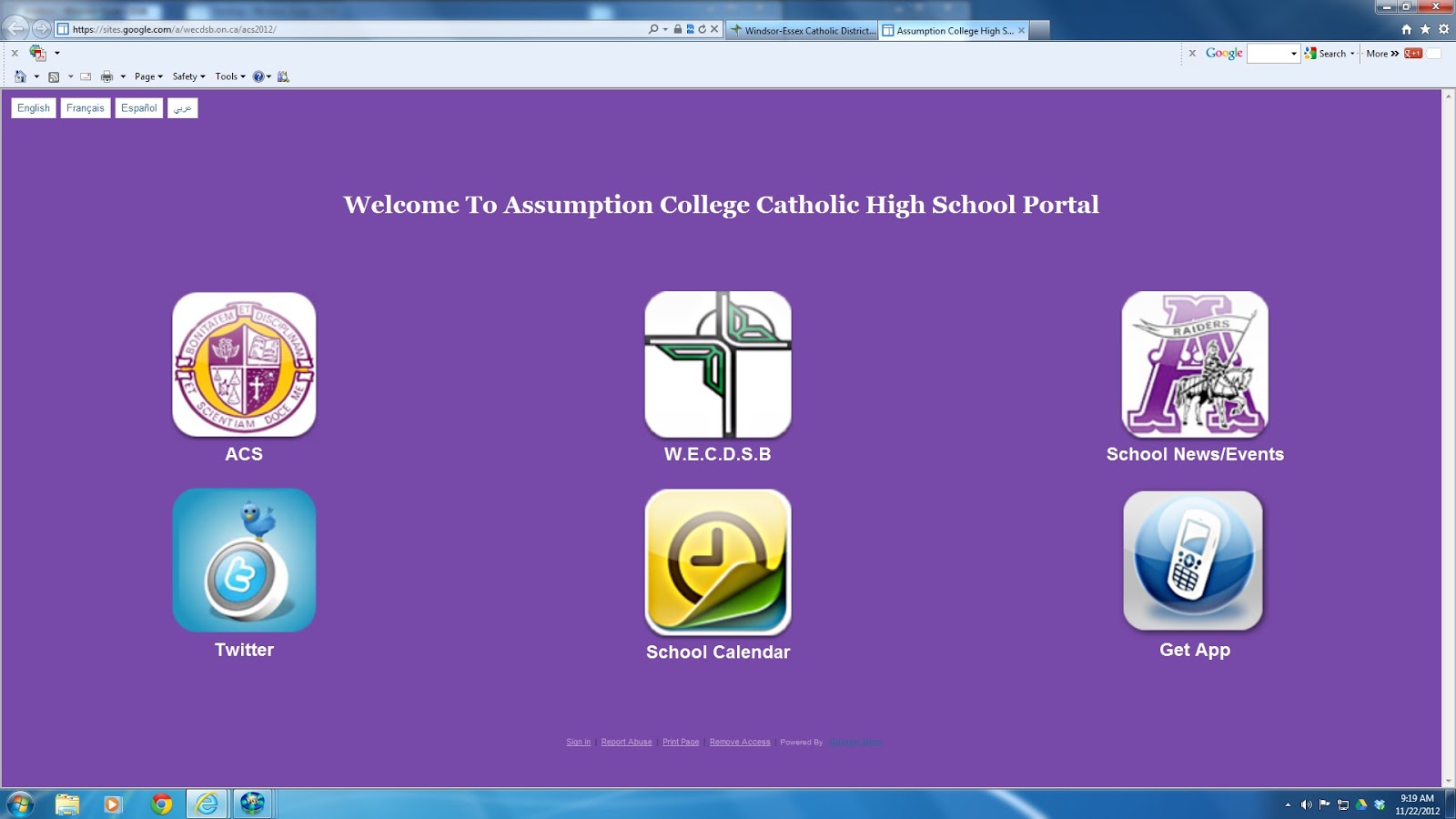Open Favorites with the star icon
Screen dimensions: 1456x819
[1425, 29]
